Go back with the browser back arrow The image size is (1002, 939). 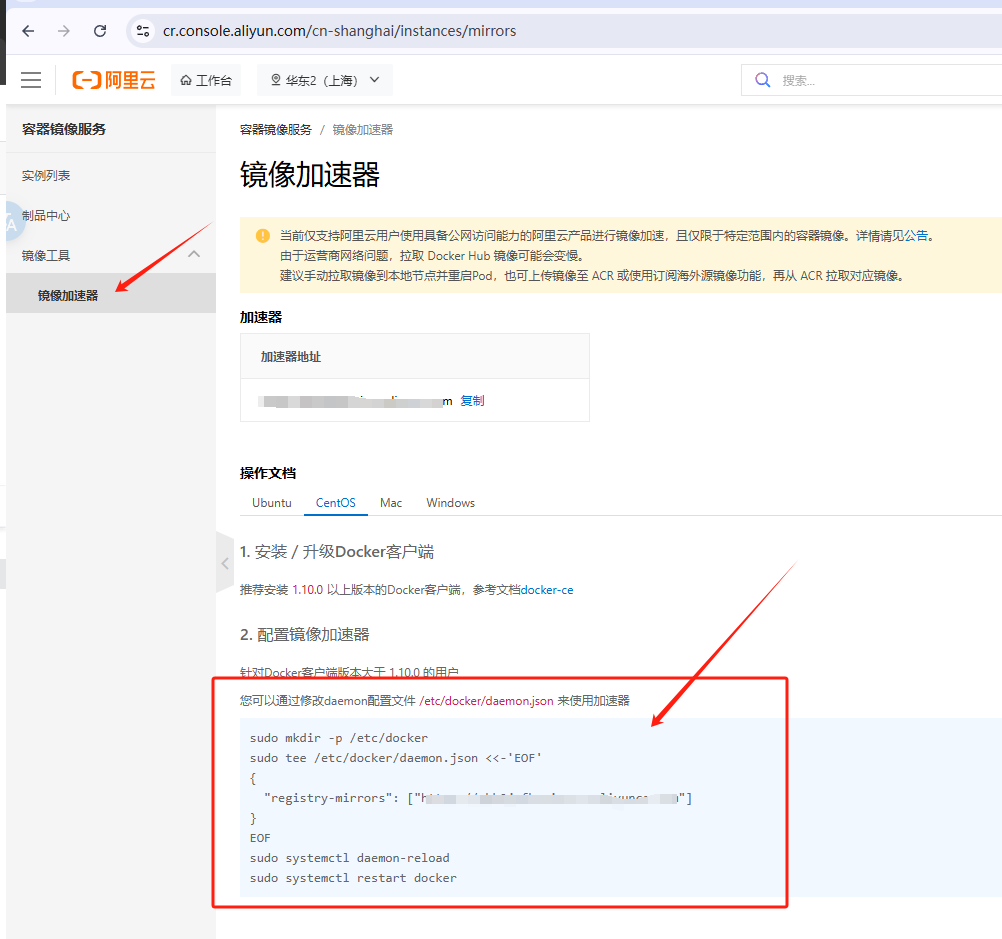(28, 31)
